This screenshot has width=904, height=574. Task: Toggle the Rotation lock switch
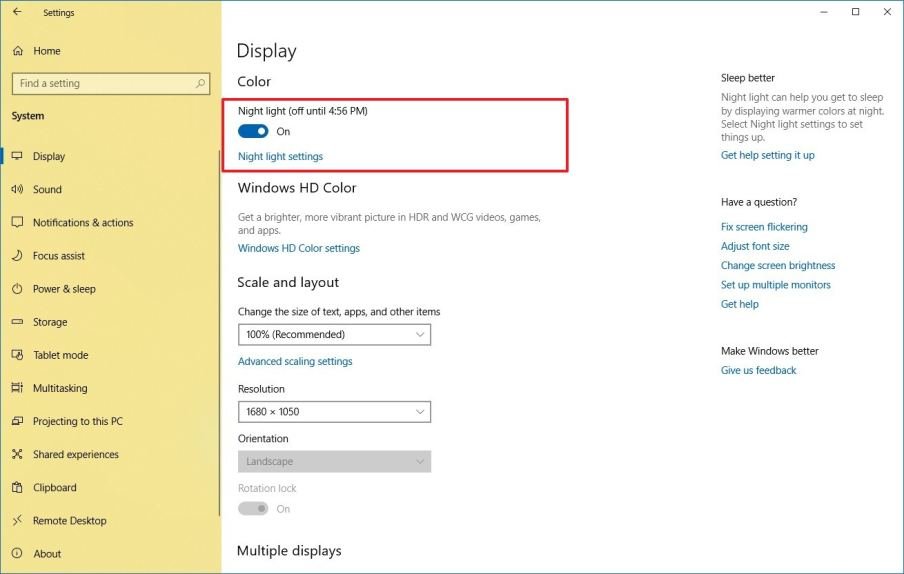coord(253,509)
